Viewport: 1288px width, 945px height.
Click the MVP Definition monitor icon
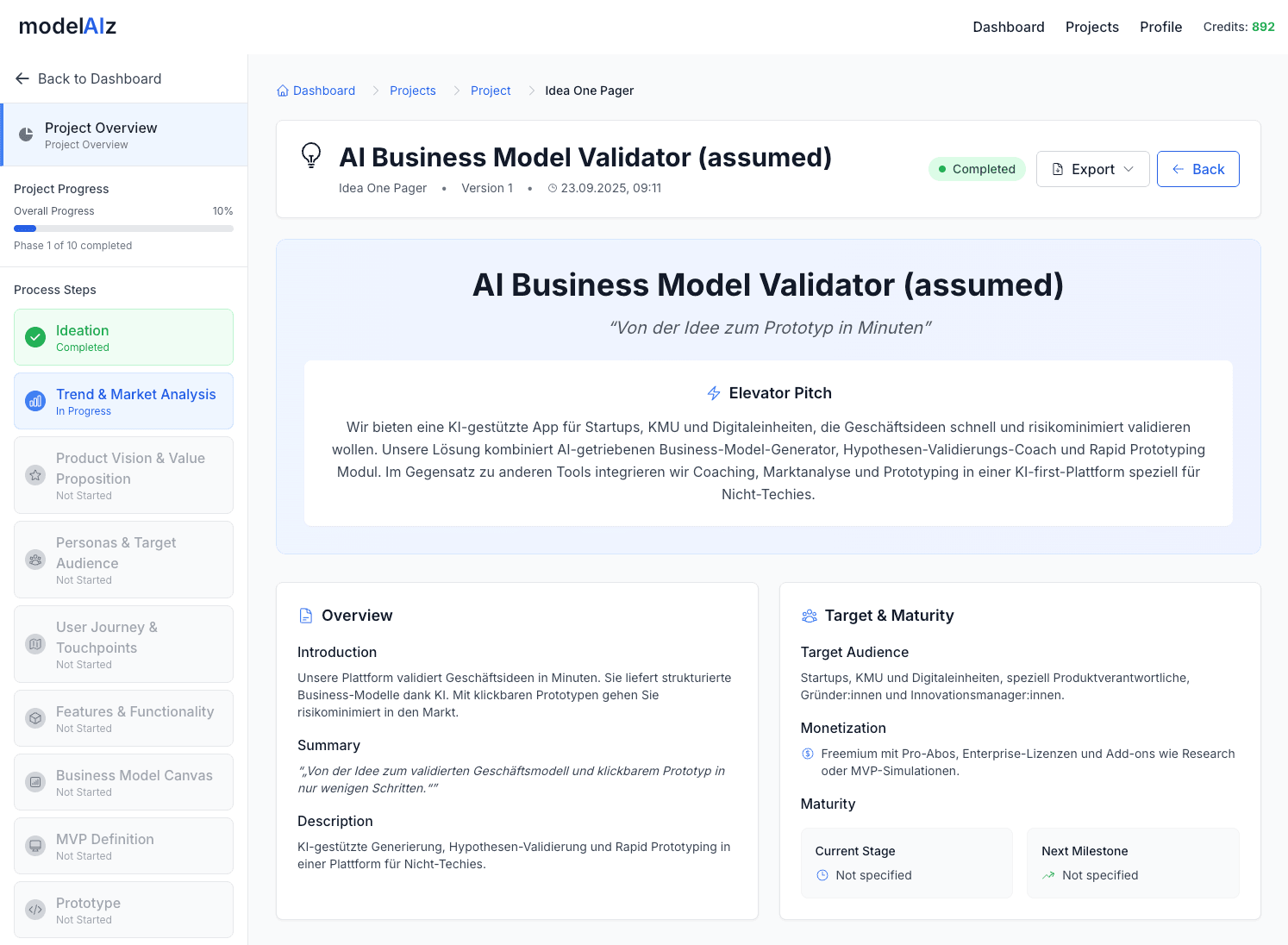(35, 846)
